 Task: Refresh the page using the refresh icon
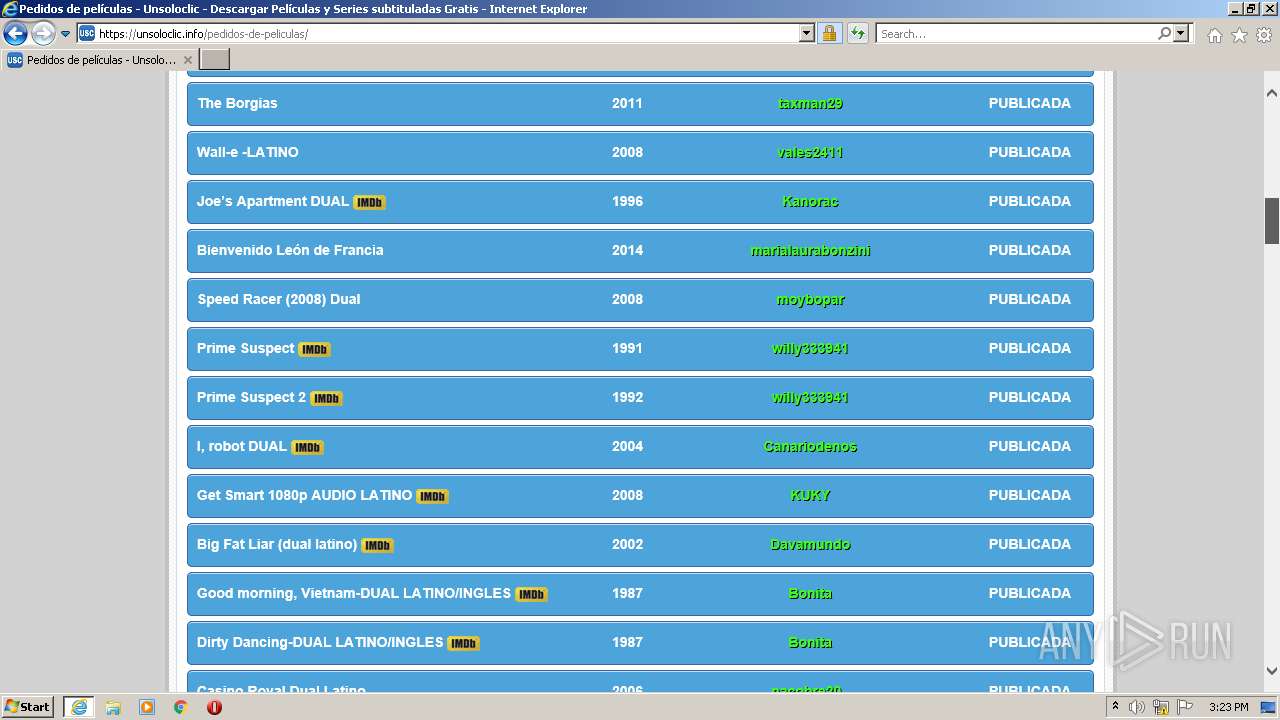tap(857, 34)
